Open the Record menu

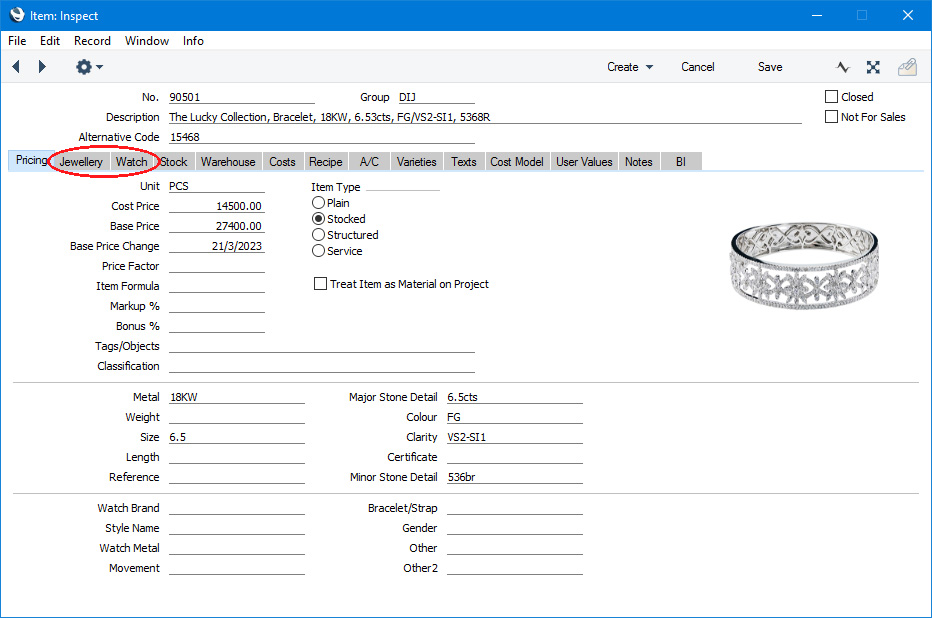(x=92, y=41)
